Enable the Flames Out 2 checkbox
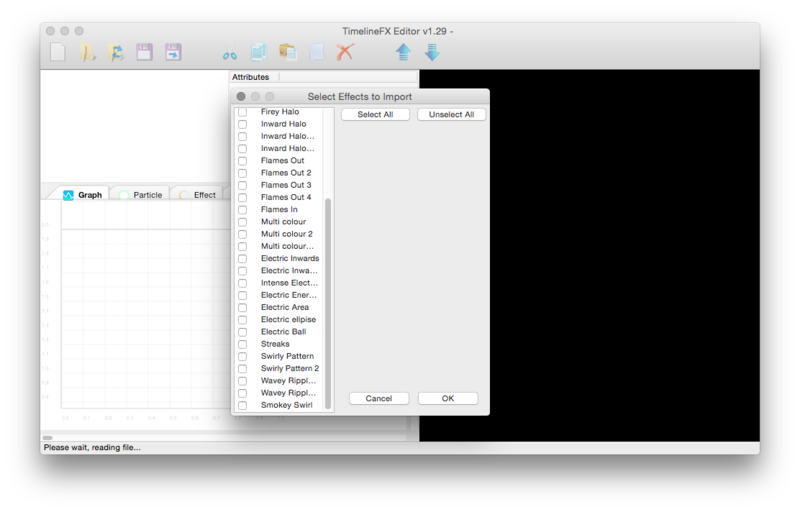The image size is (800, 512). [242, 173]
